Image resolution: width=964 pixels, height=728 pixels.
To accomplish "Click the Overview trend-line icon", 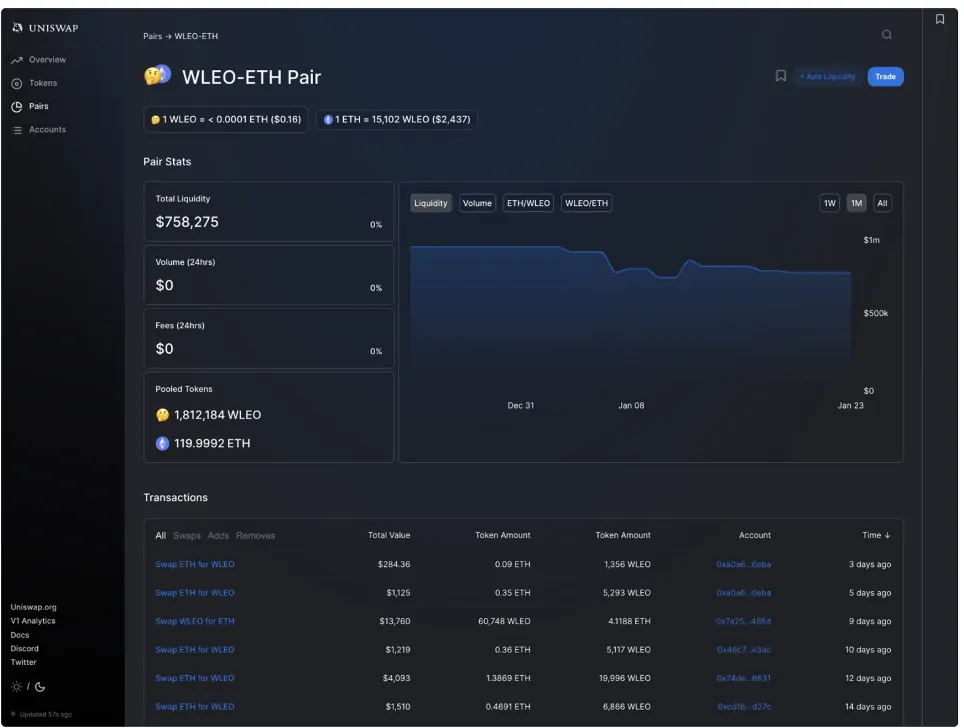I will click(17, 60).
